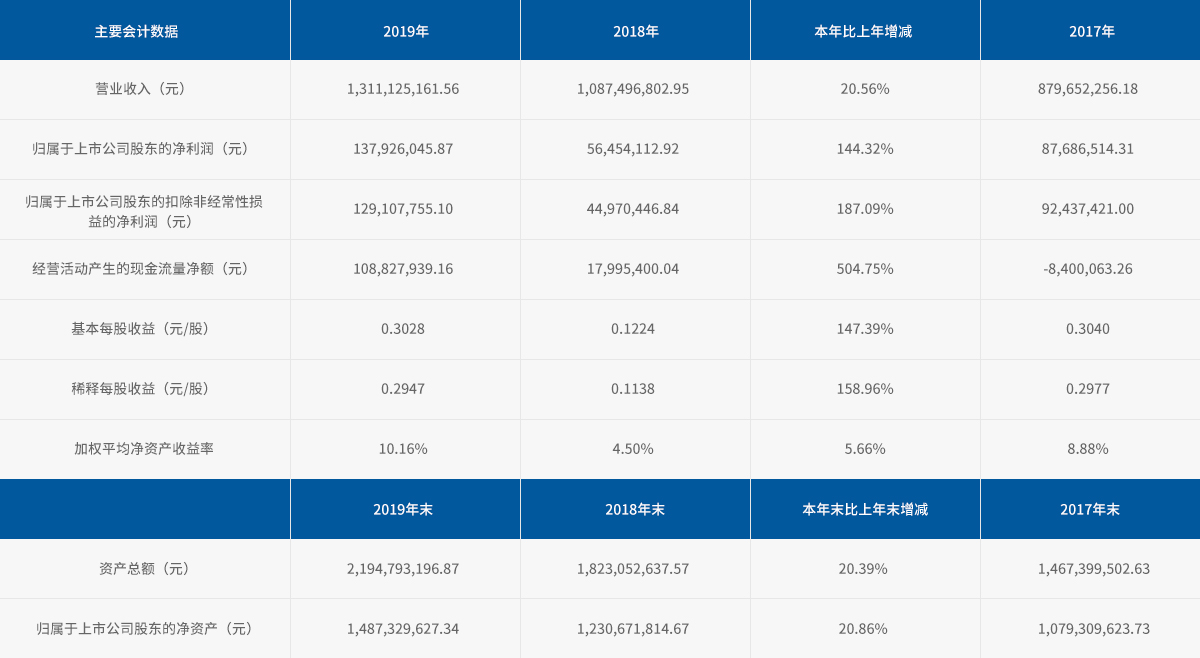Select the 本年末比上年末增减 header cell
This screenshot has width=1200, height=658.
[x=864, y=509]
